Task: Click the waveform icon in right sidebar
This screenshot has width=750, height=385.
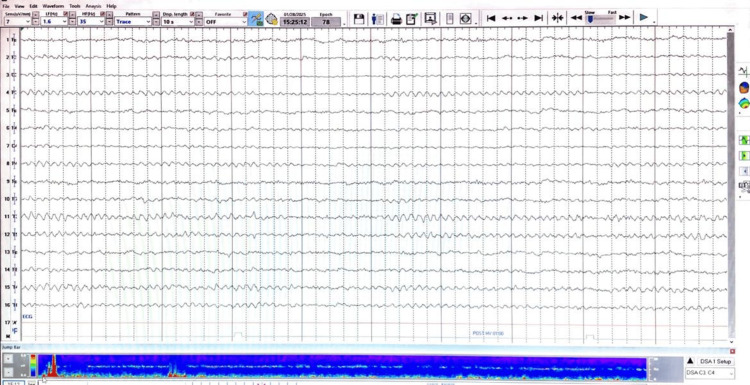Action: [x=743, y=71]
